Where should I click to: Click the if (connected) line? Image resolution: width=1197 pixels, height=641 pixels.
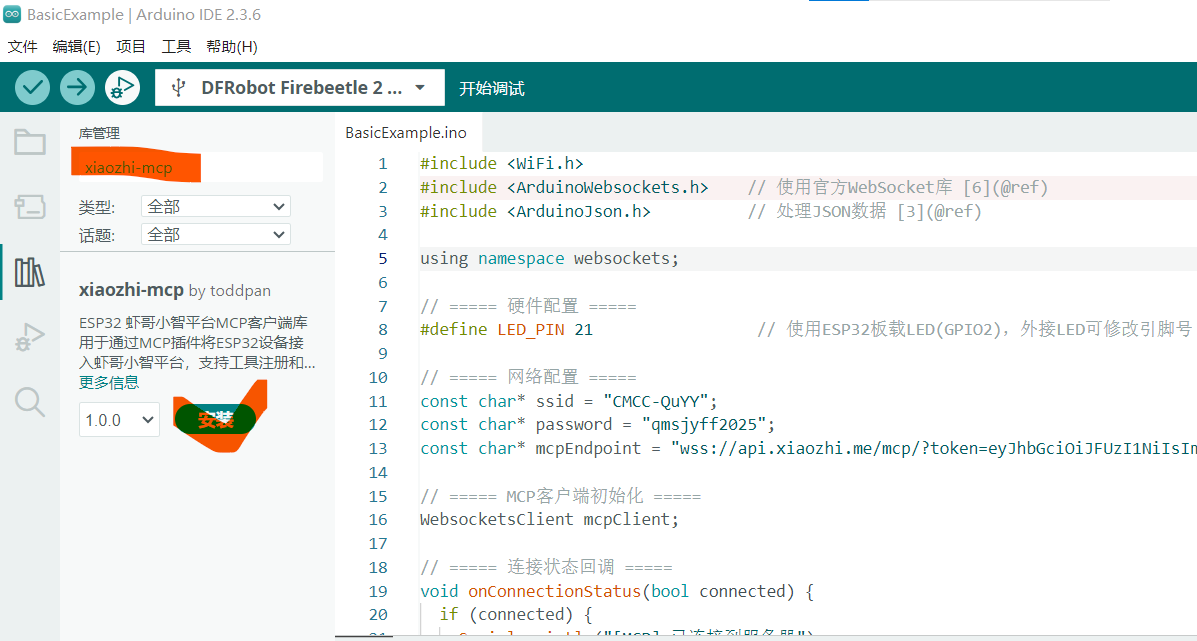(x=515, y=614)
